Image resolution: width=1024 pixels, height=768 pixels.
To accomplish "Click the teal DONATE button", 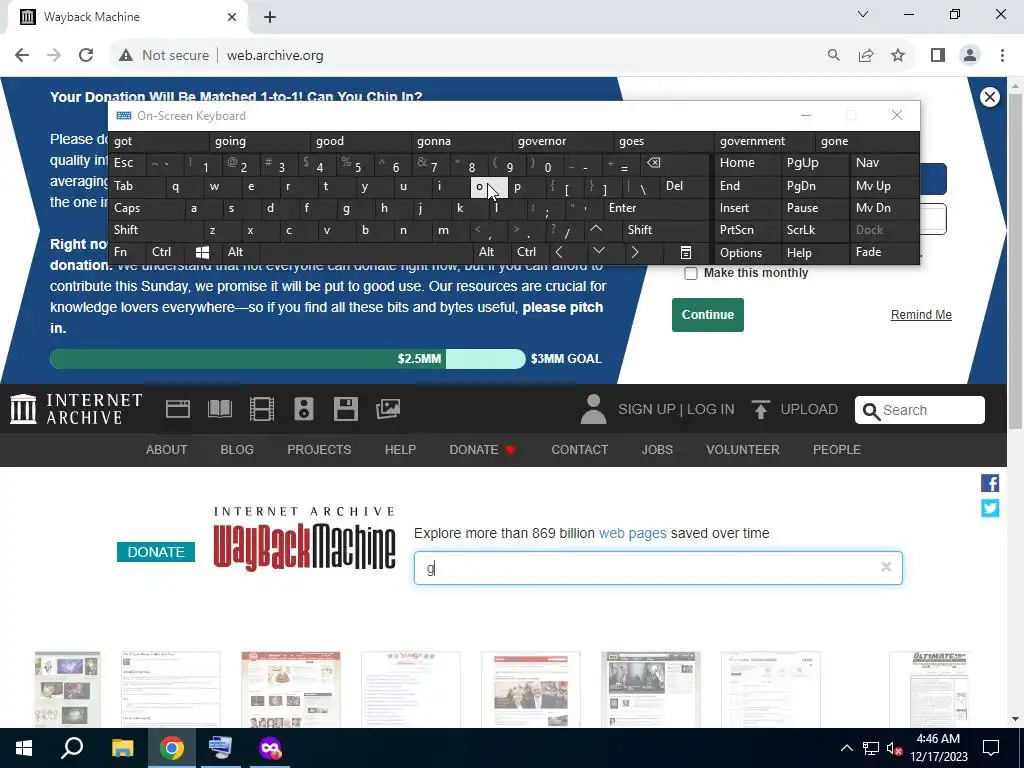I will pyautogui.click(x=156, y=552).
